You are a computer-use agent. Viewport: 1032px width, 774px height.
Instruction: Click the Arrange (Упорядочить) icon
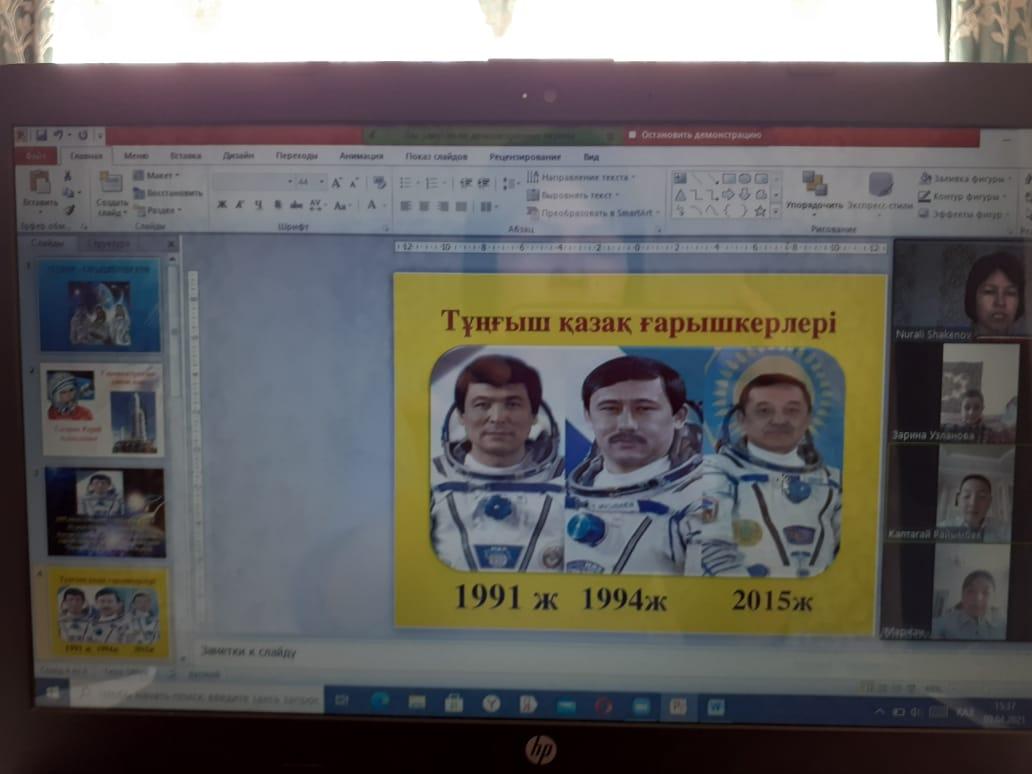click(x=814, y=186)
